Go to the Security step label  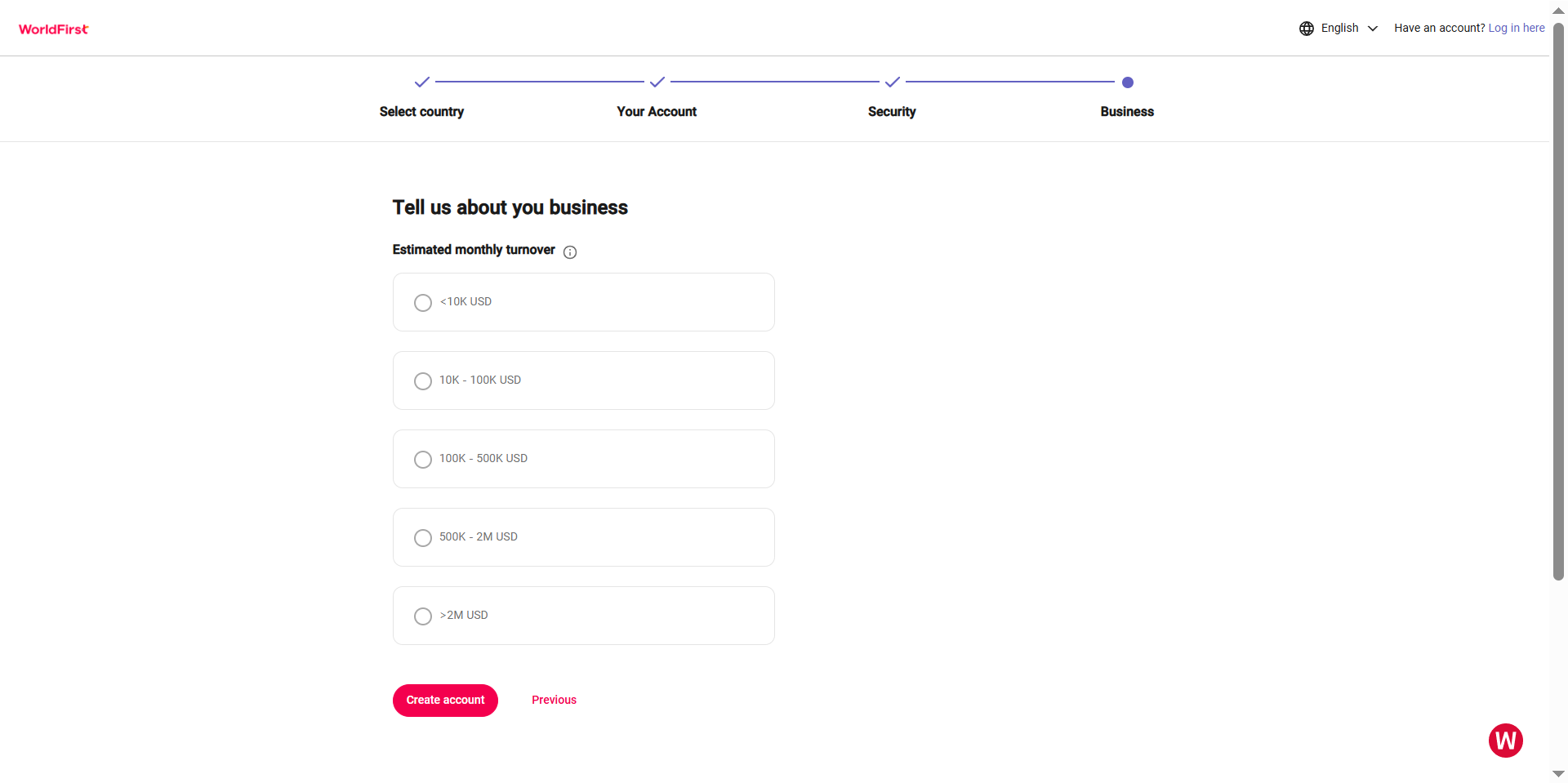click(892, 112)
